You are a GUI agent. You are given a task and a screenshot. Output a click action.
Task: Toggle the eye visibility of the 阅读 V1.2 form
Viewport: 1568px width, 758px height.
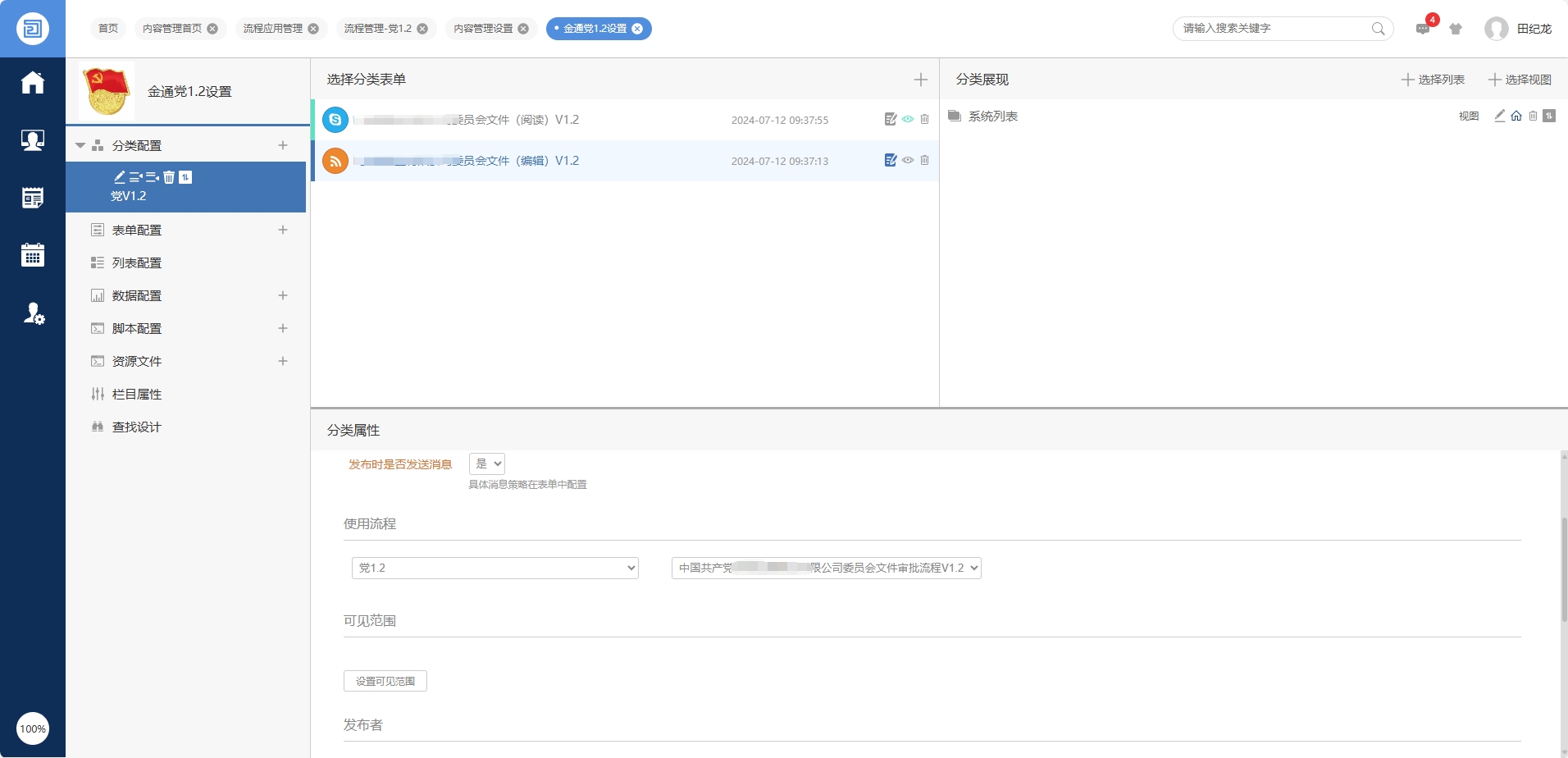(x=908, y=120)
